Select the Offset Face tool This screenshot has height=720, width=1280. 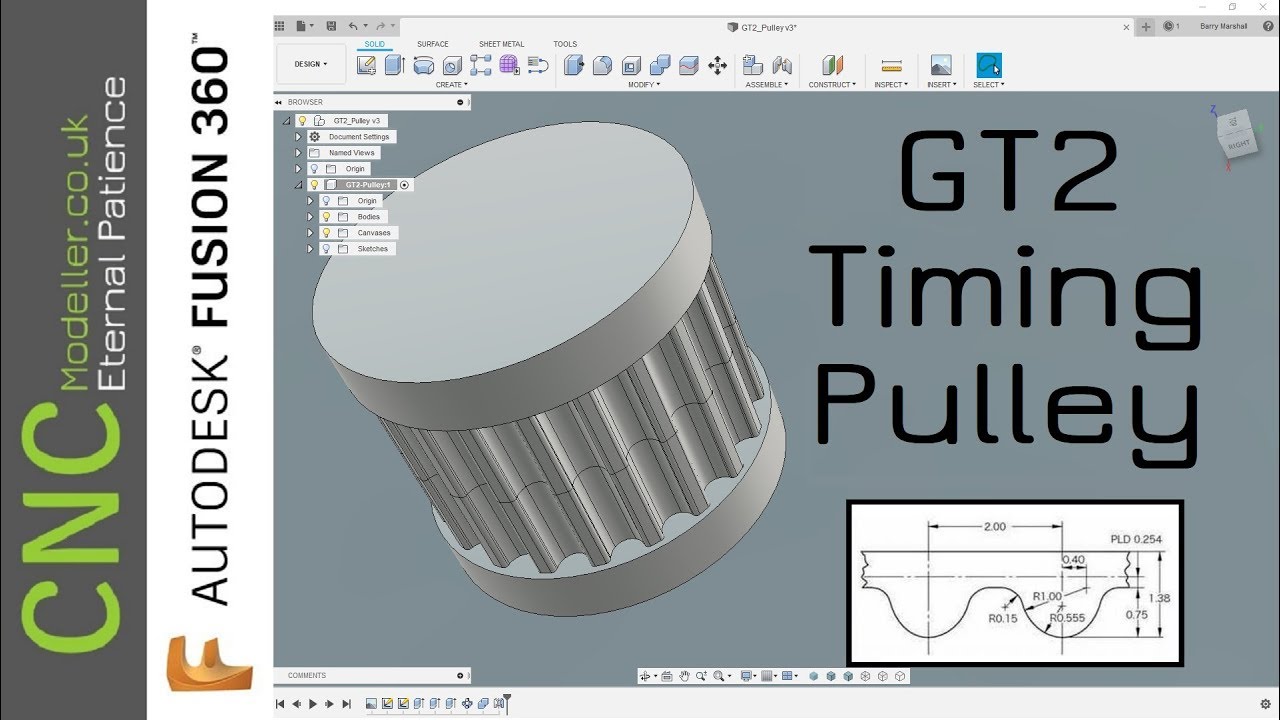point(688,65)
